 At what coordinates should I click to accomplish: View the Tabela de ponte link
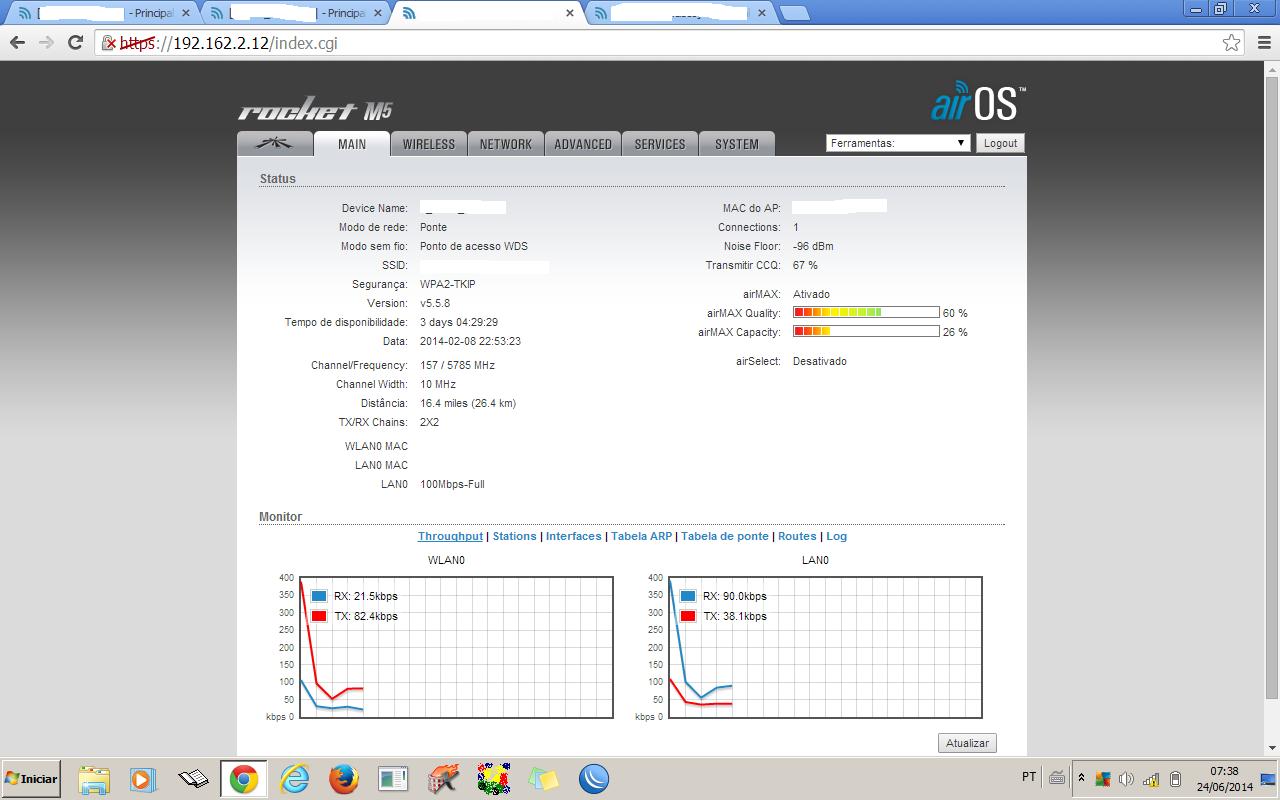[x=725, y=536]
